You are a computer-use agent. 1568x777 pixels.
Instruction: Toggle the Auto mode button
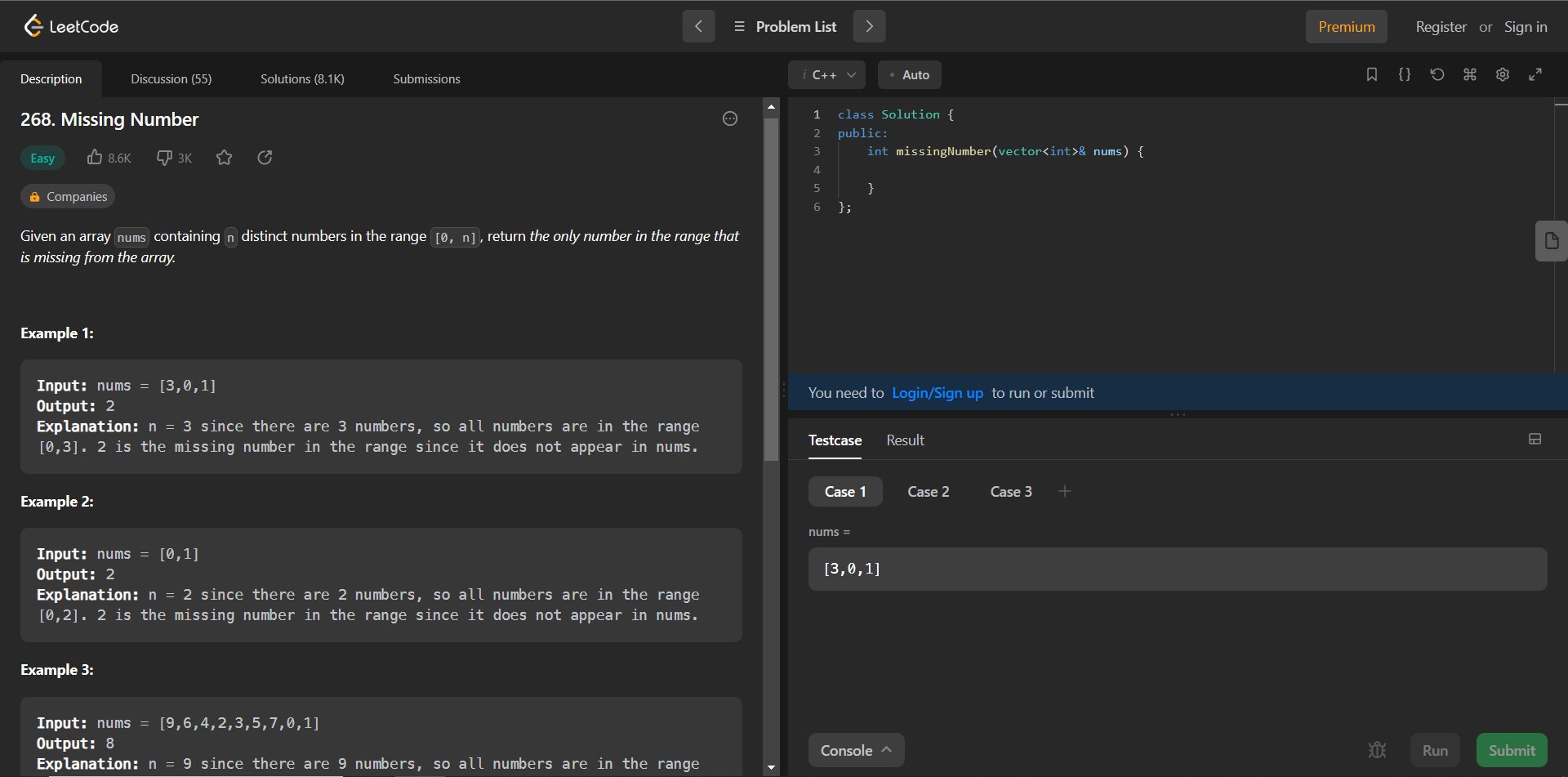click(909, 75)
